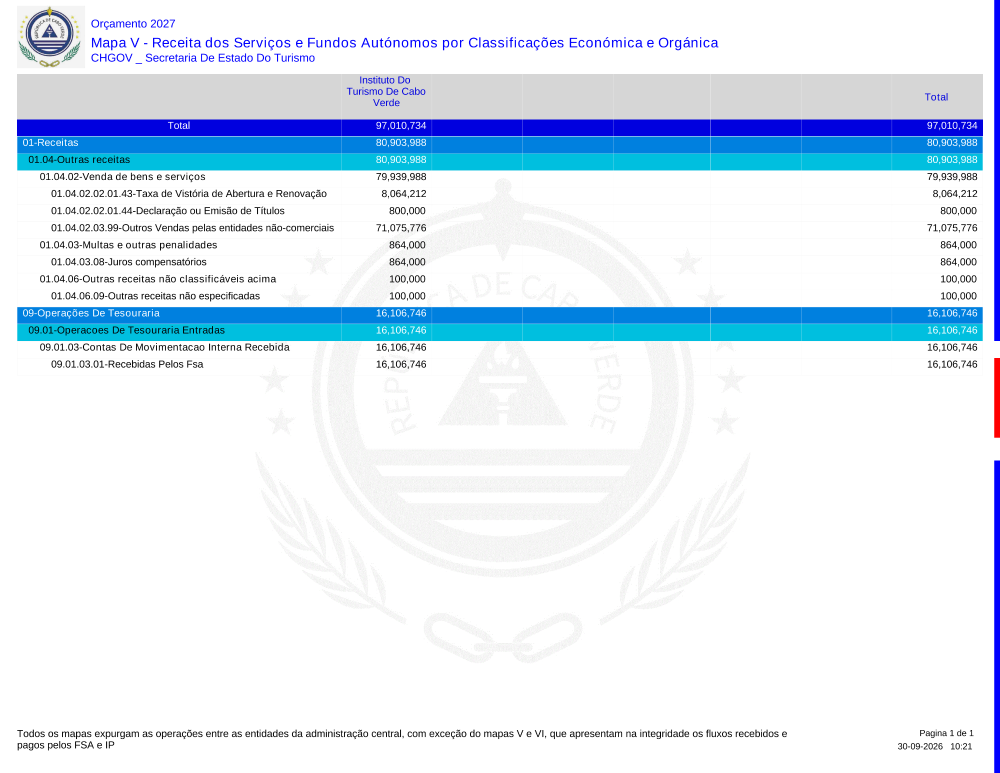Viewport: 1000px width, 773px height.
Task: Click "01.04.02.02.01.43-Taxa de Vistória de Abertura e Renovação"
Action: [189, 194]
